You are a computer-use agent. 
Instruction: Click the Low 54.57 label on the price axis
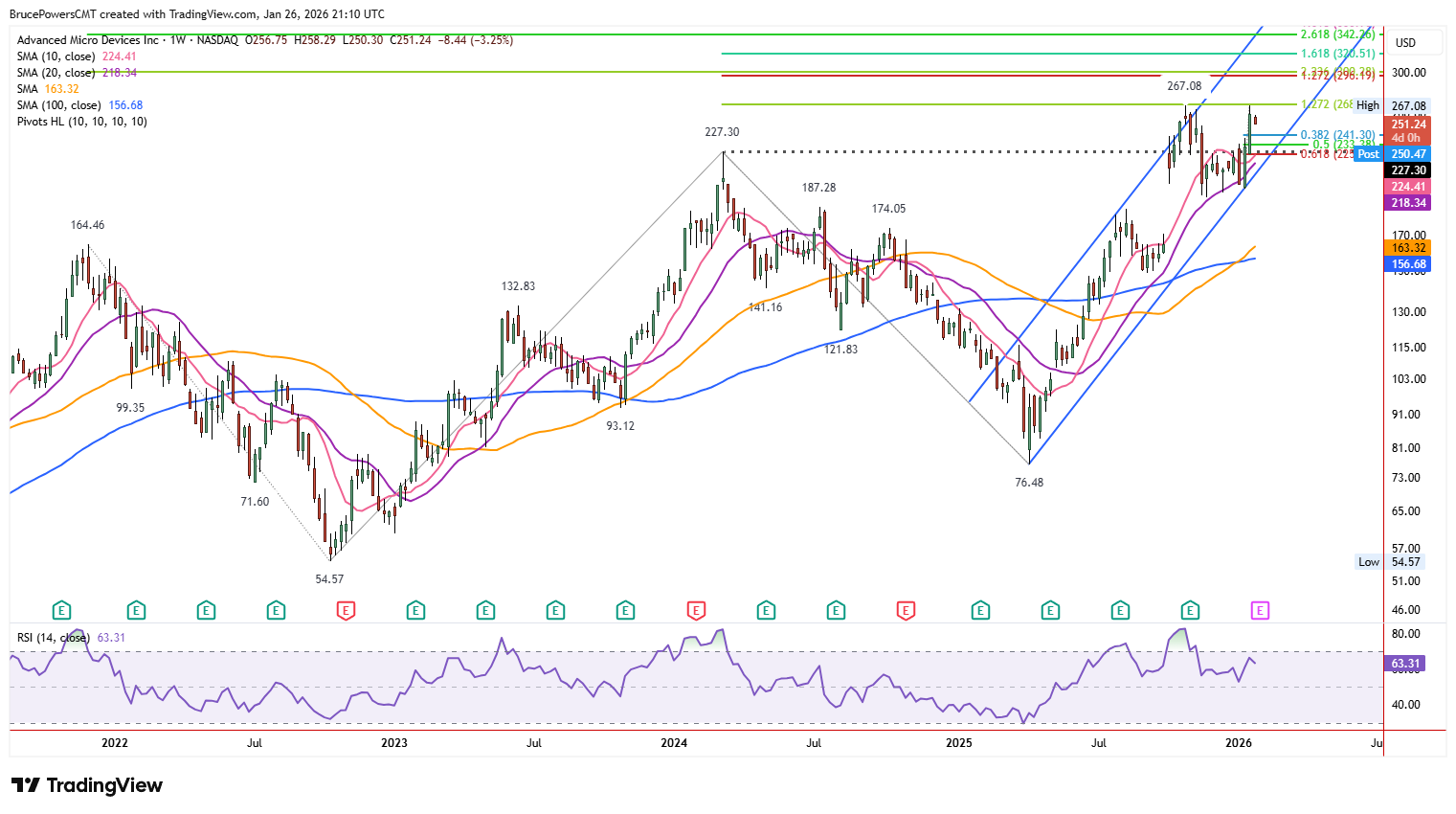pyautogui.click(x=1392, y=562)
